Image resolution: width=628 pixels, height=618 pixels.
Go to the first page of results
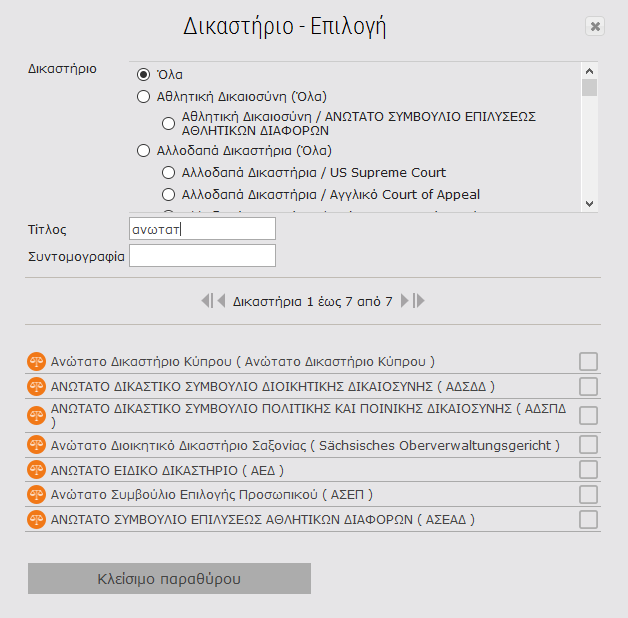pyautogui.click(x=206, y=300)
